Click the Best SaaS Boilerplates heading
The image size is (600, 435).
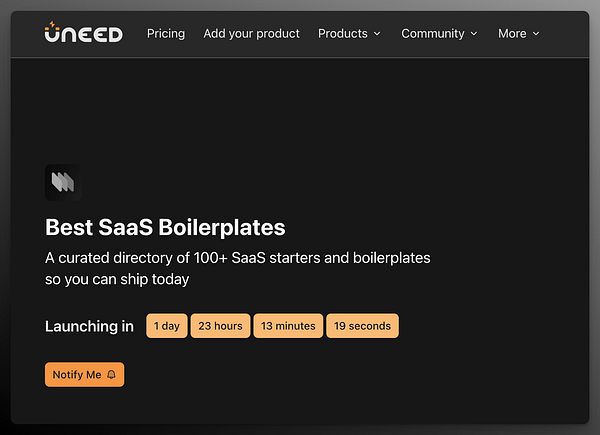[x=165, y=227]
